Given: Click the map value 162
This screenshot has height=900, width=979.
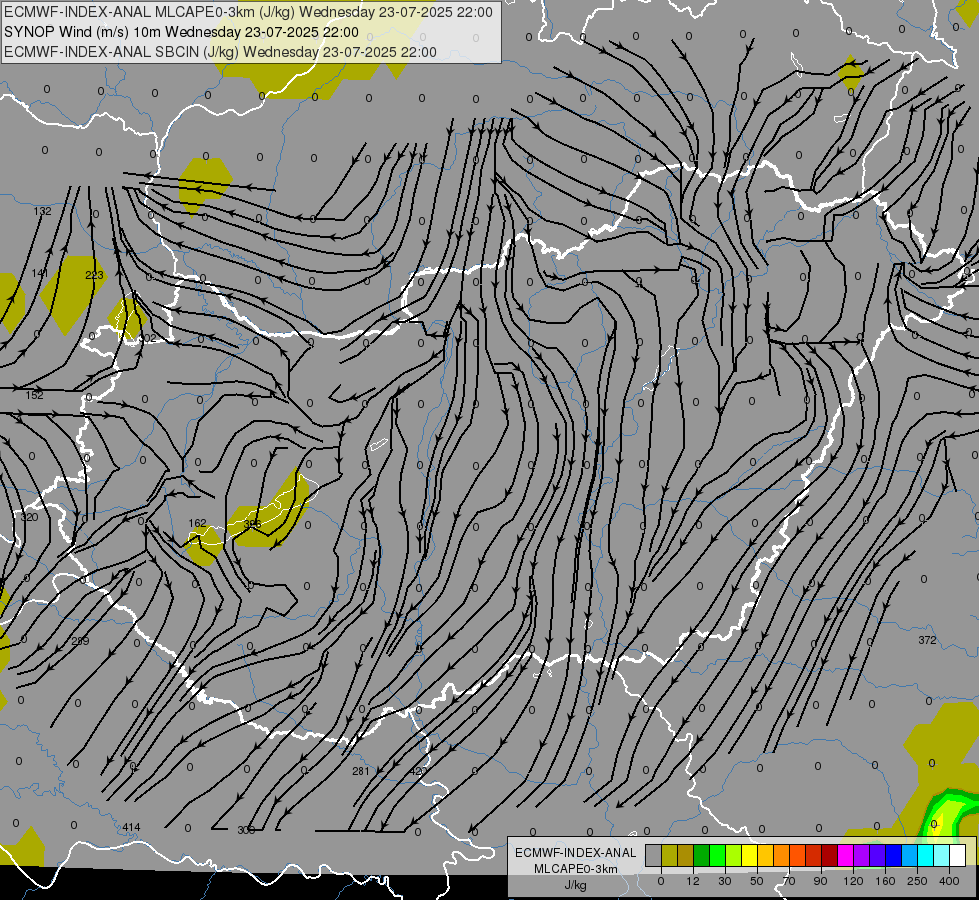Looking at the screenshot, I should click(197, 523).
